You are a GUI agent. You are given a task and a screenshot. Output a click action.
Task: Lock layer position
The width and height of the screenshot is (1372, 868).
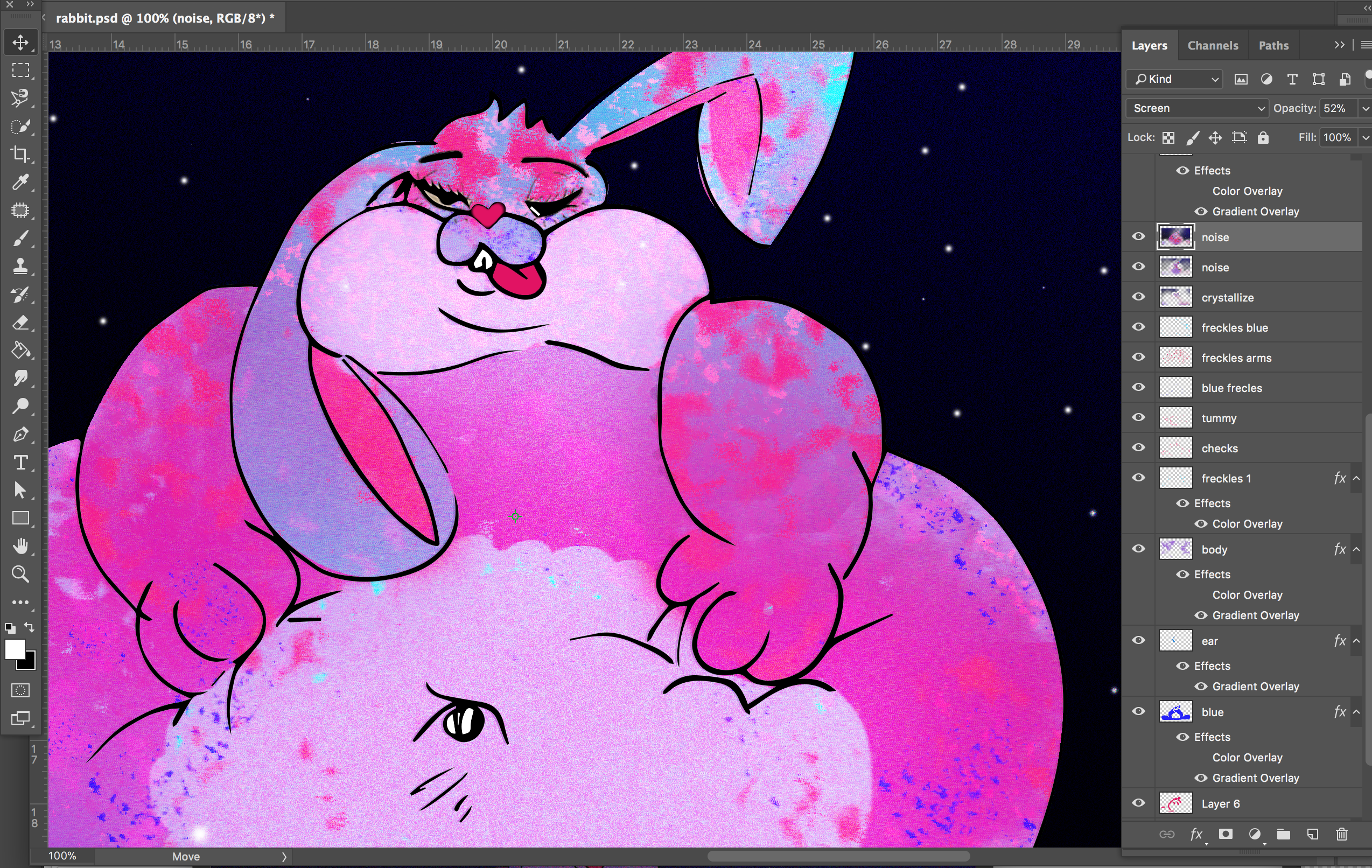pos(1215,137)
